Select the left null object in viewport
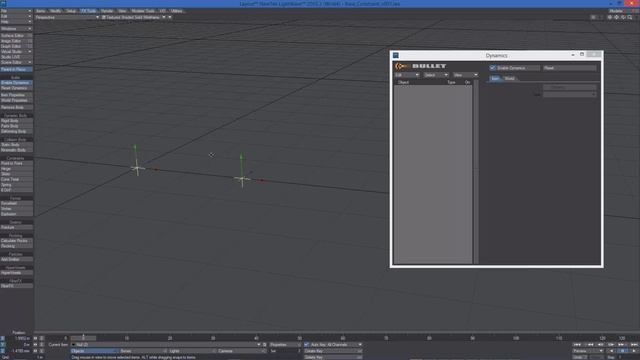 point(137,168)
